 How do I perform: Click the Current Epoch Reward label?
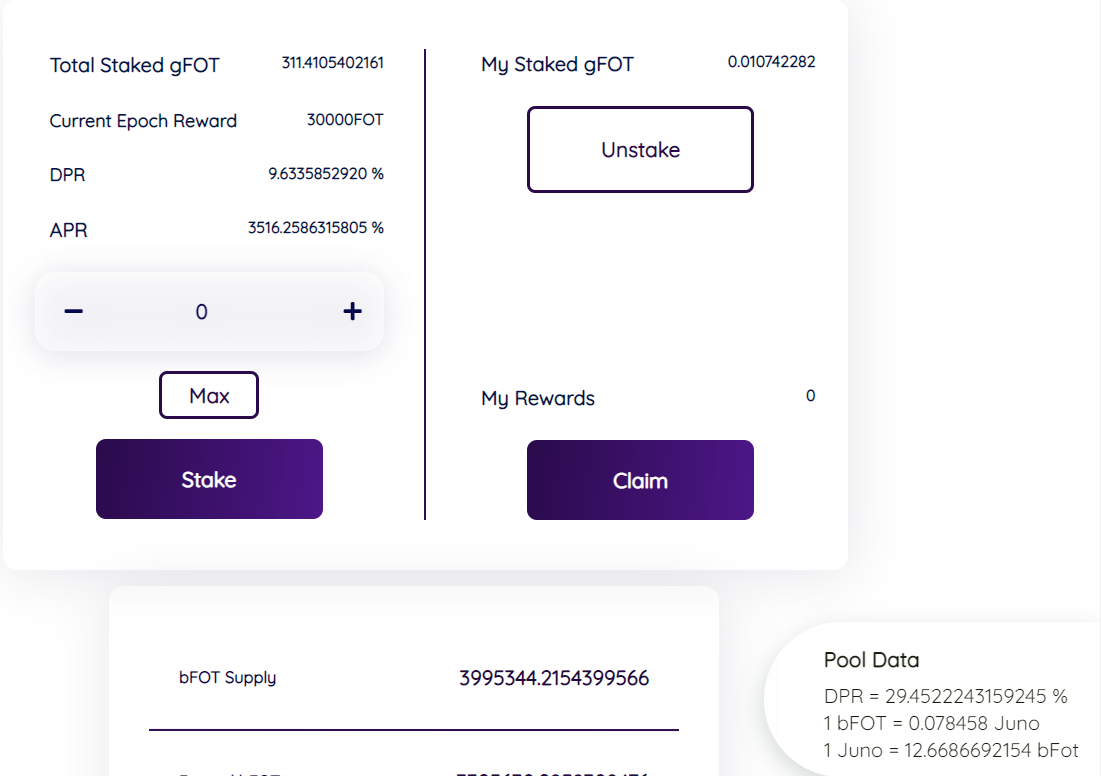(x=143, y=121)
